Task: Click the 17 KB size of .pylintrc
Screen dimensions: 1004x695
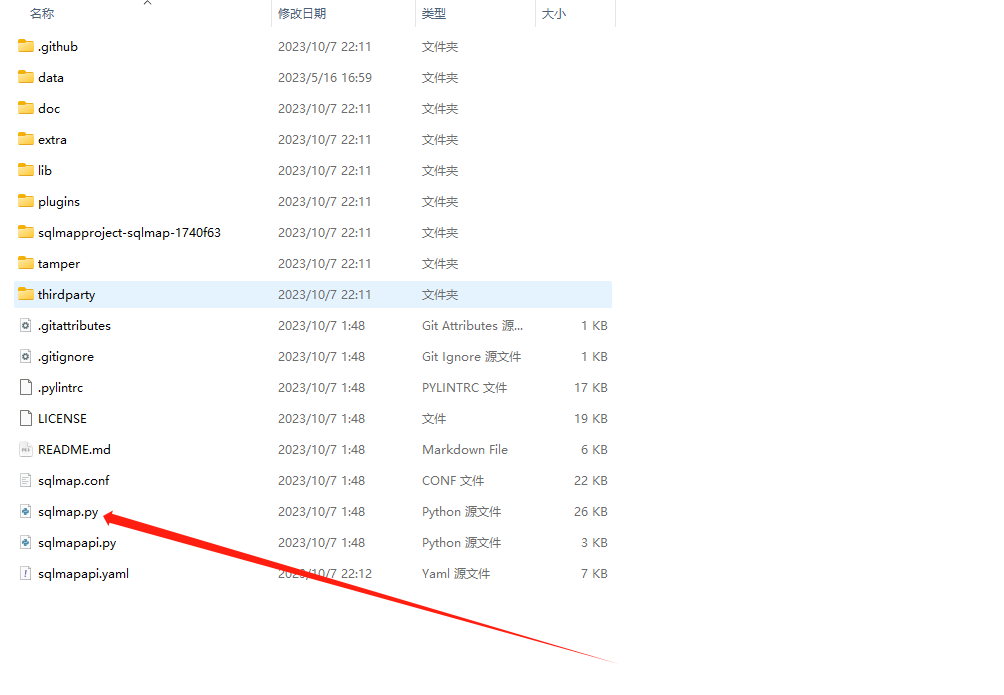Action: (590, 388)
